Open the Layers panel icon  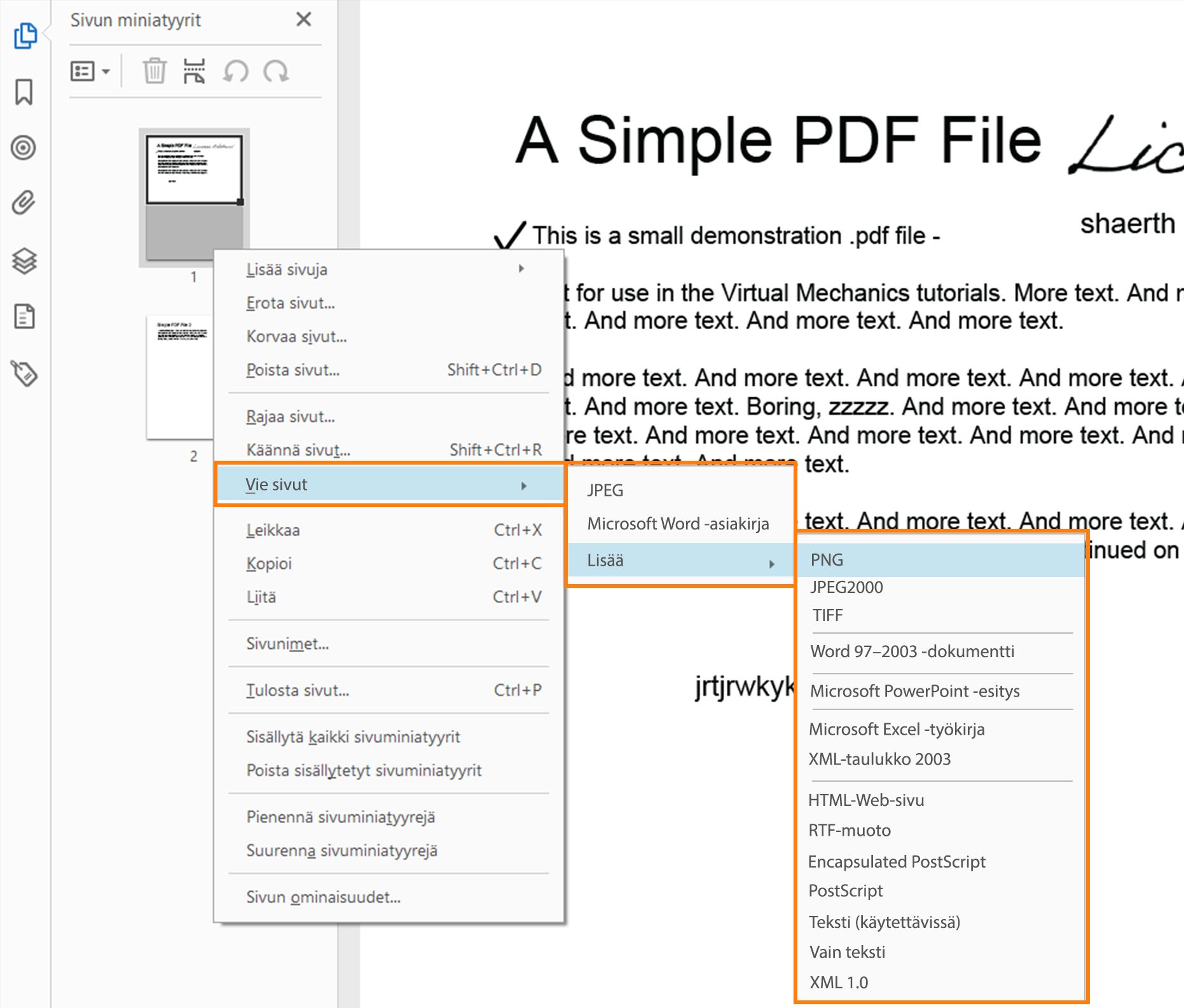(x=24, y=261)
